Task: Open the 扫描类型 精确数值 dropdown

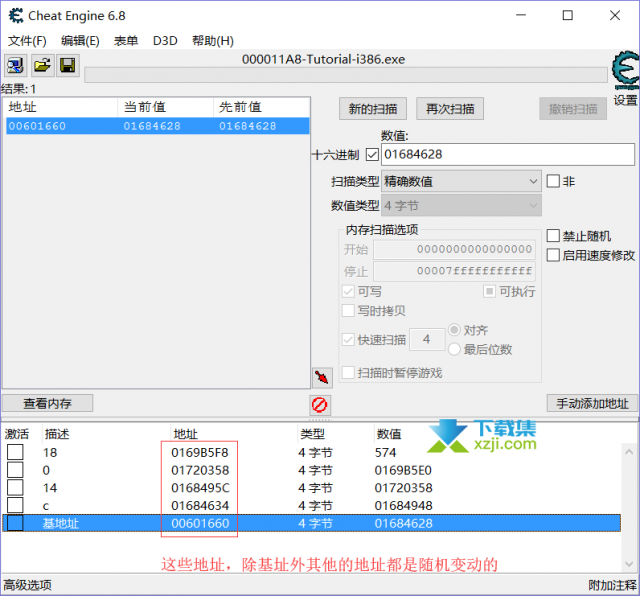Action: [461, 181]
